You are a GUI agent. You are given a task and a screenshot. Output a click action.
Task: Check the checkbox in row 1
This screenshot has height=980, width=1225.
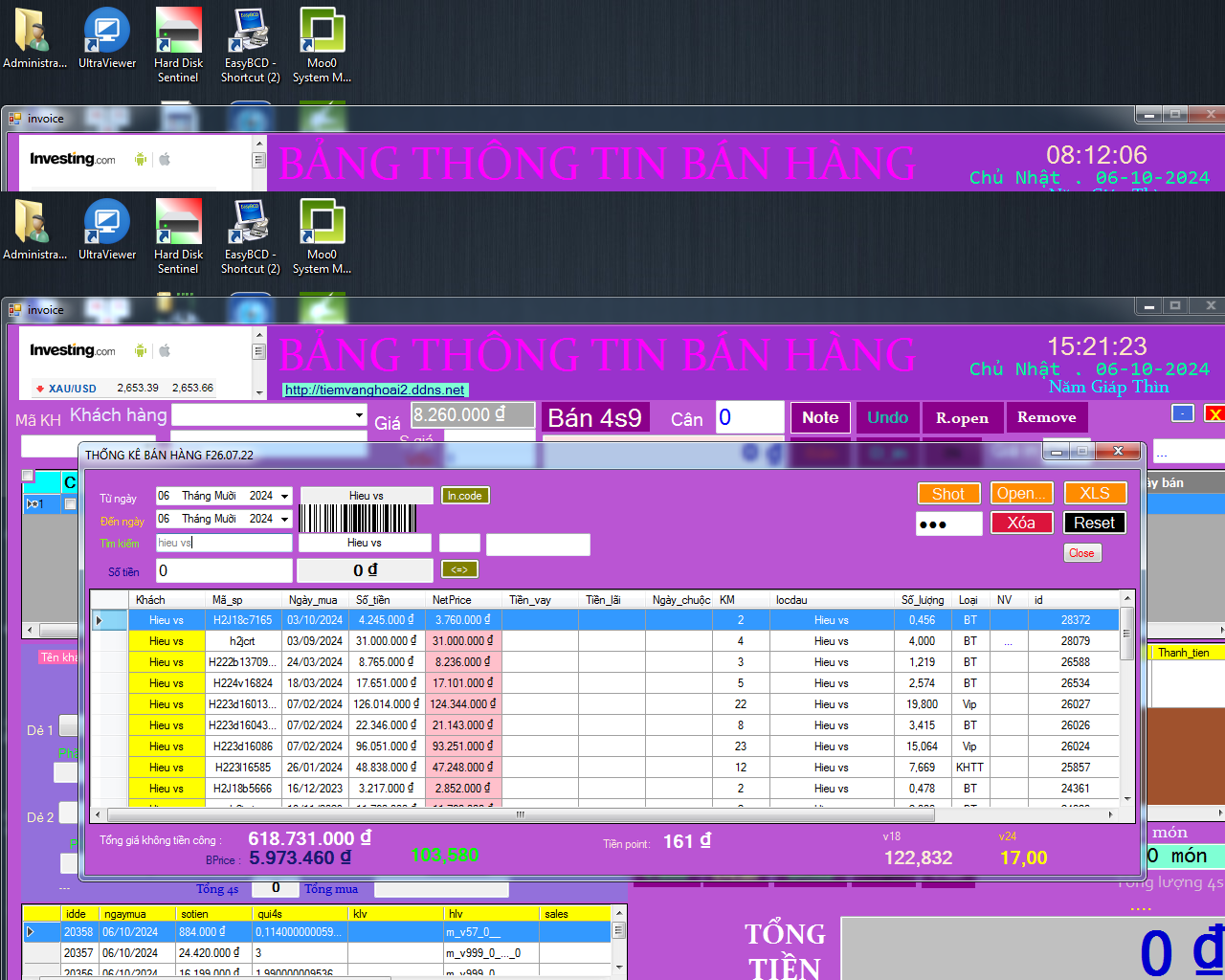pos(69,504)
